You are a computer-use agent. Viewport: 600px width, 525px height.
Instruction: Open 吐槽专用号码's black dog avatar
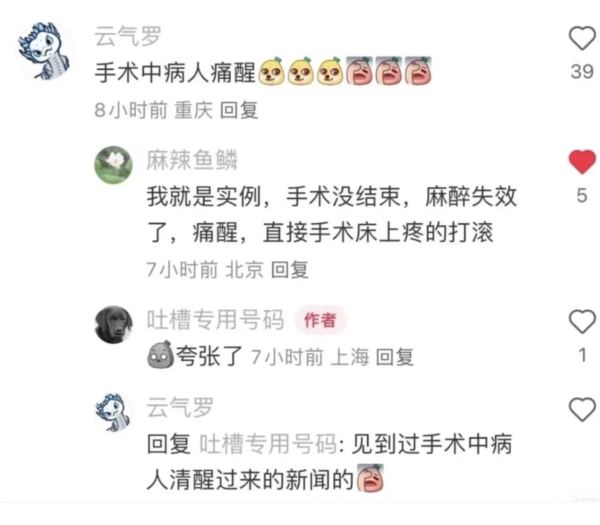coord(114,324)
